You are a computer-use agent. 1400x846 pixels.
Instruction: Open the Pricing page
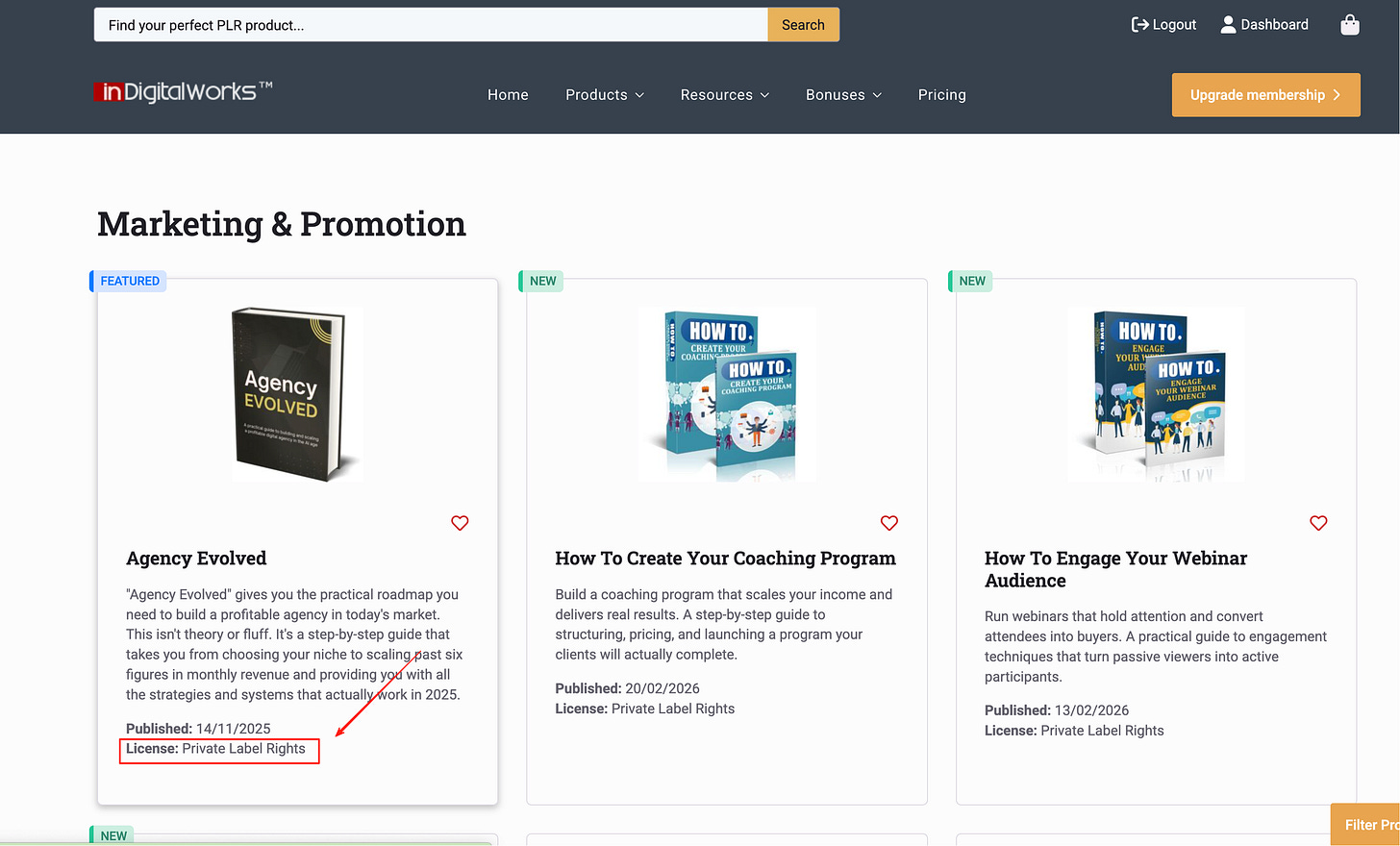point(941,95)
